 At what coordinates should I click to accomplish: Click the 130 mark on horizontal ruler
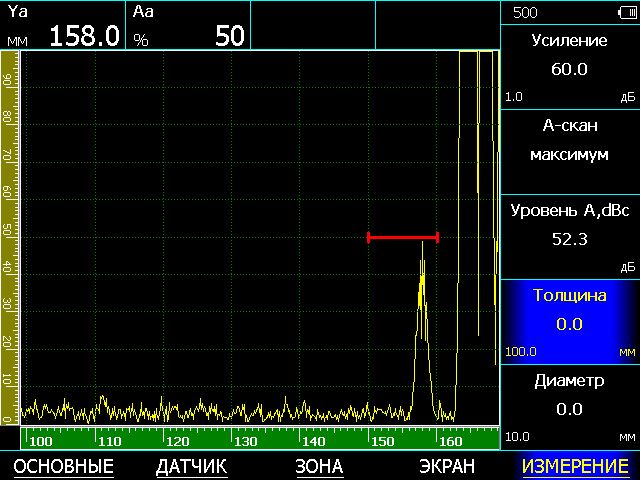246,441
